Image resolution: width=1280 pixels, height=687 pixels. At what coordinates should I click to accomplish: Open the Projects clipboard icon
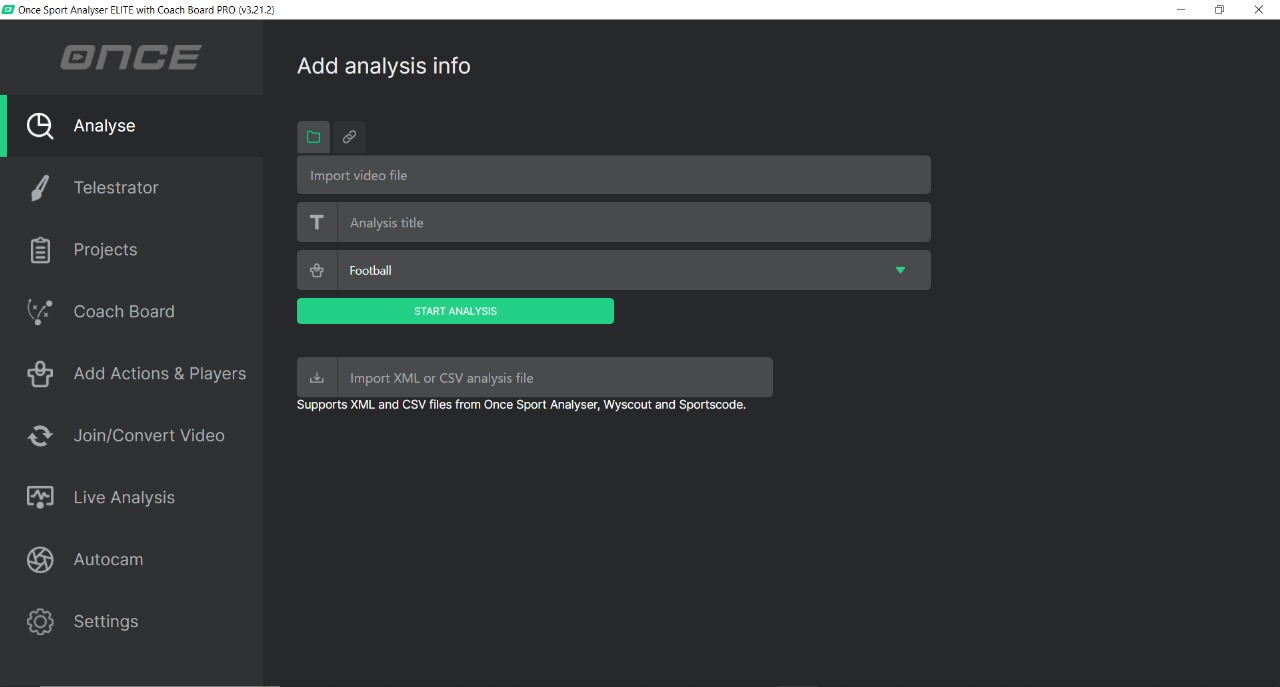click(x=40, y=250)
